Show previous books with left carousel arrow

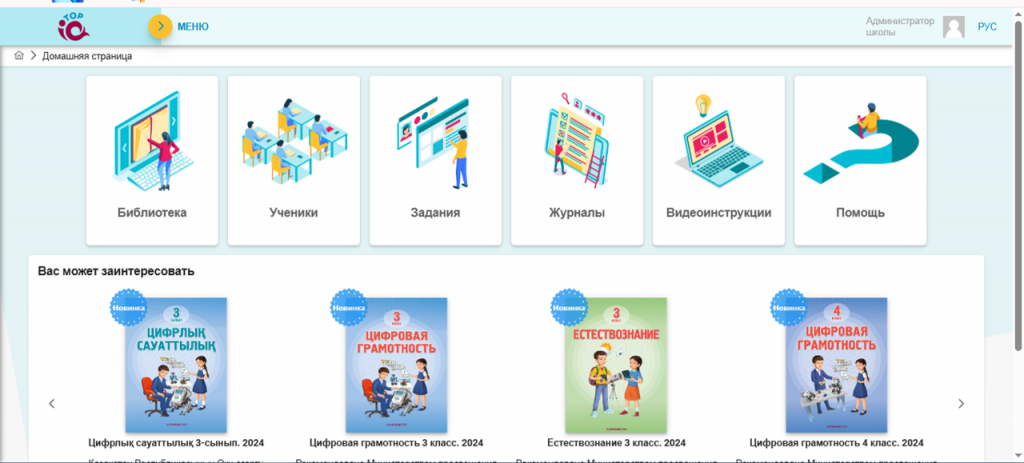click(52, 404)
